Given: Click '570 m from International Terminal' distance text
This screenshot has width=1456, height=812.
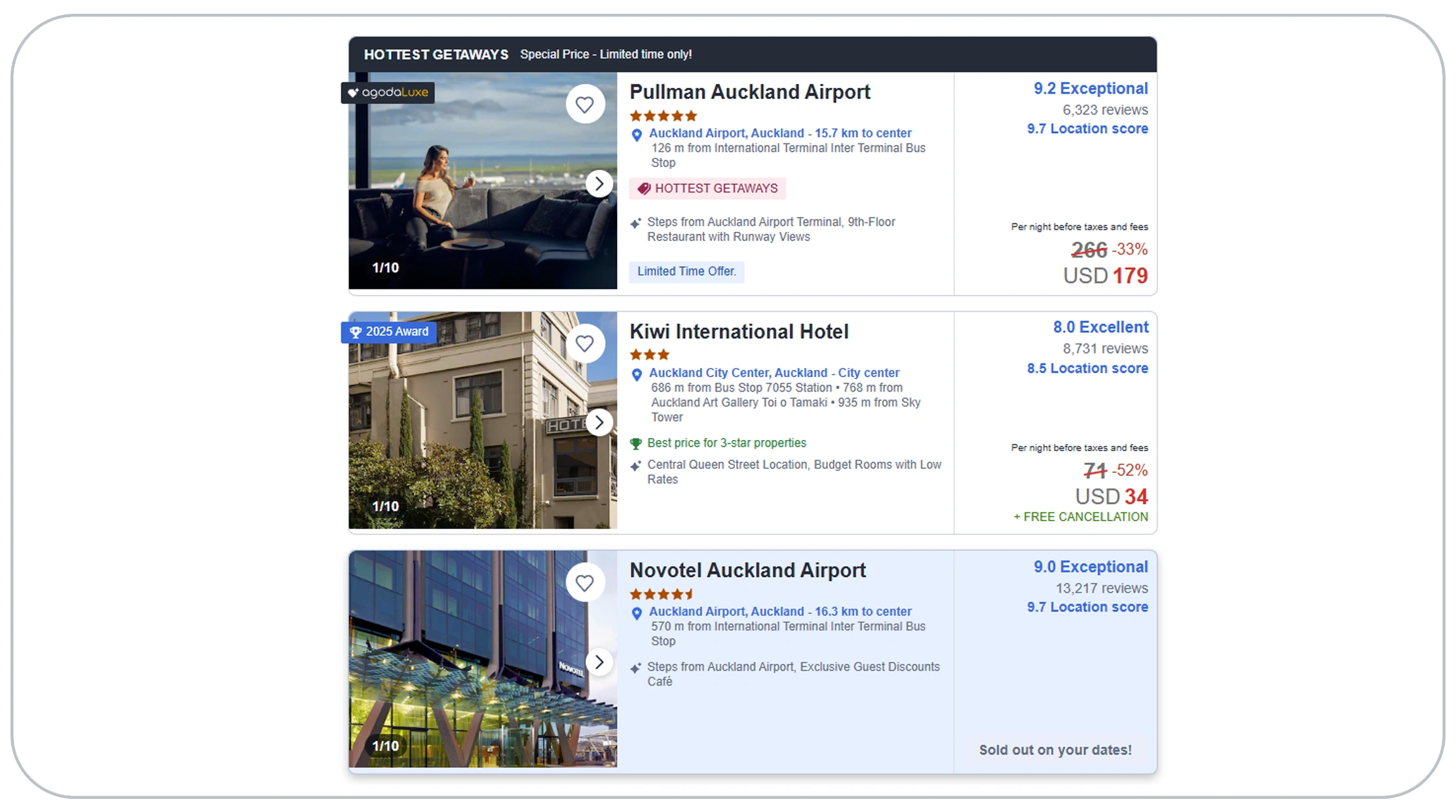Looking at the screenshot, I should point(788,634).
